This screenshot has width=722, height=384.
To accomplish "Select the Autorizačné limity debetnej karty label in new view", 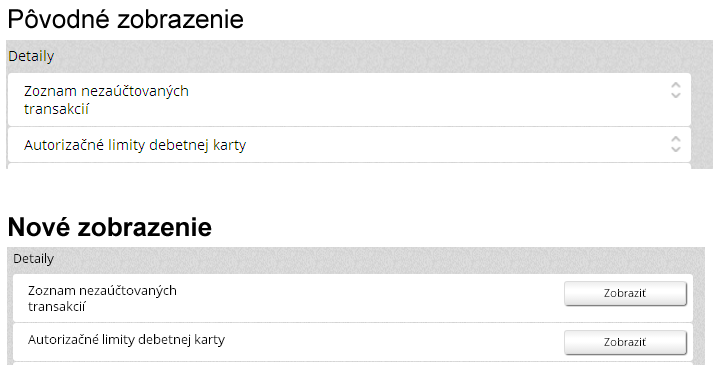I will [x=126, y=340].
